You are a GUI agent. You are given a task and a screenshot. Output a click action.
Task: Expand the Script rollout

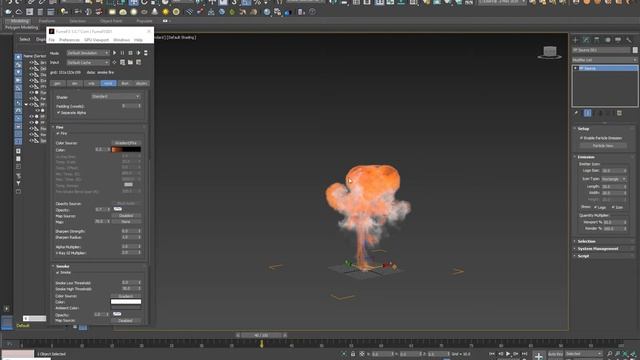[x=583, y=256]
